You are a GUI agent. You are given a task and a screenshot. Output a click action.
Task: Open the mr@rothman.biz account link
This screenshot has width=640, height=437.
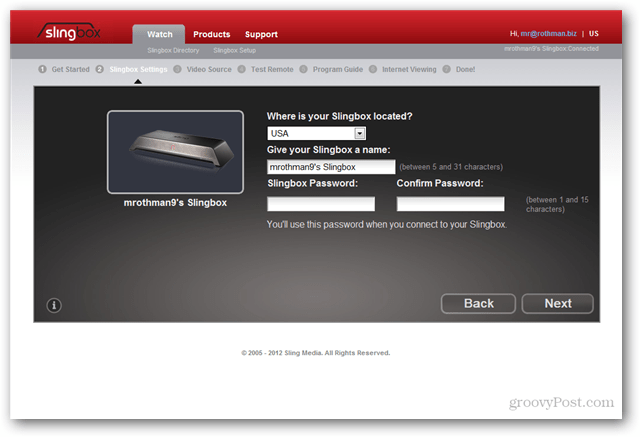pos(549,33)
